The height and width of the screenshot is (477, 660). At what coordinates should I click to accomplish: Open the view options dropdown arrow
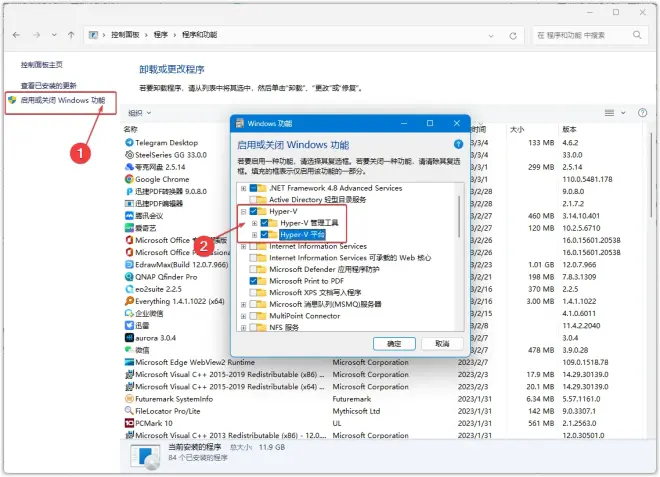tap(623, 113)
